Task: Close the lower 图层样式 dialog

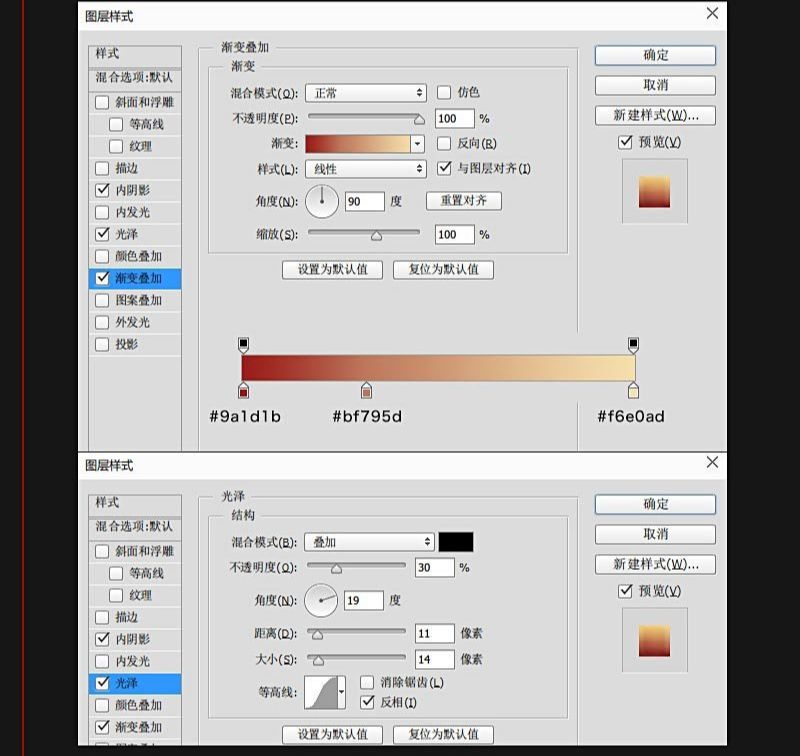Action: 712,462
